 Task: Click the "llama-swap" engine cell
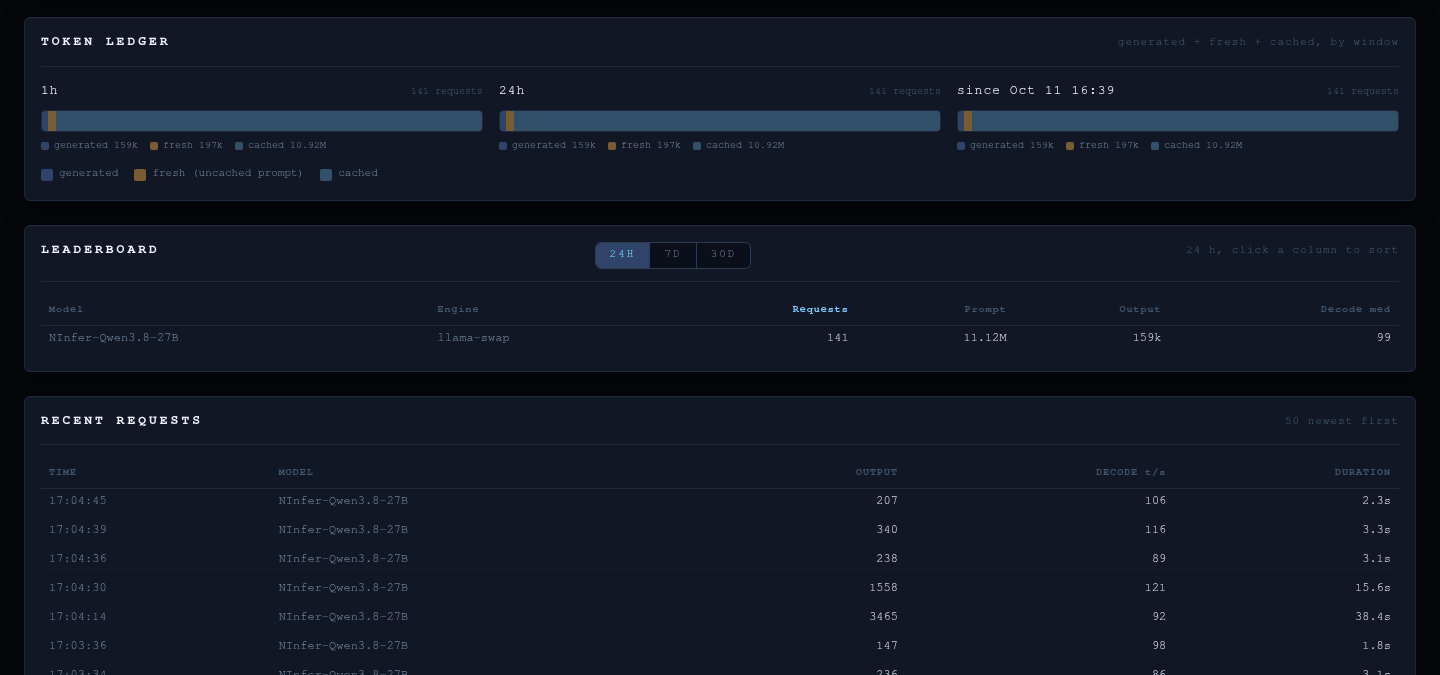coord(473,338)
